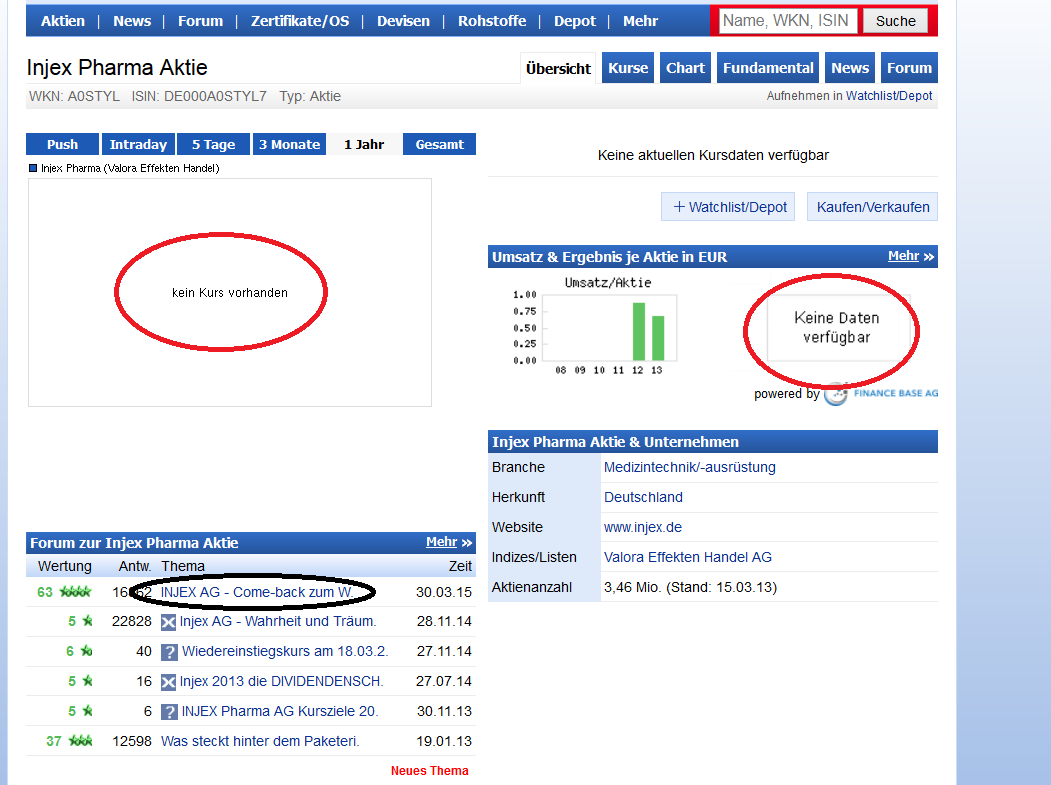1051x785 pixels.
Task: Switch to the Chart tab
Action: tap(685, 68)
